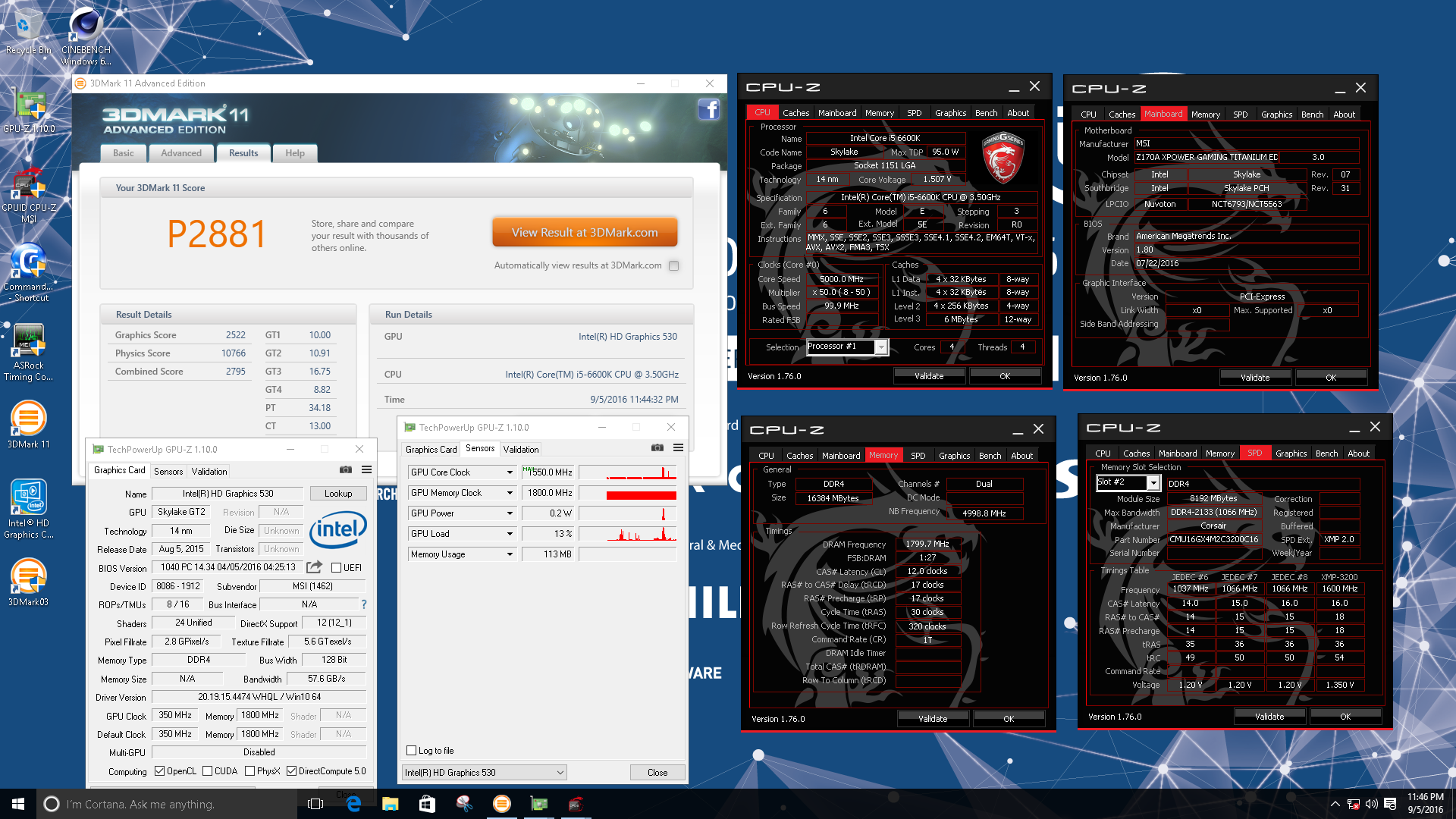1456x819 pixels.
Task: Open the Windows Start menu
Action: tap(18, 804)
